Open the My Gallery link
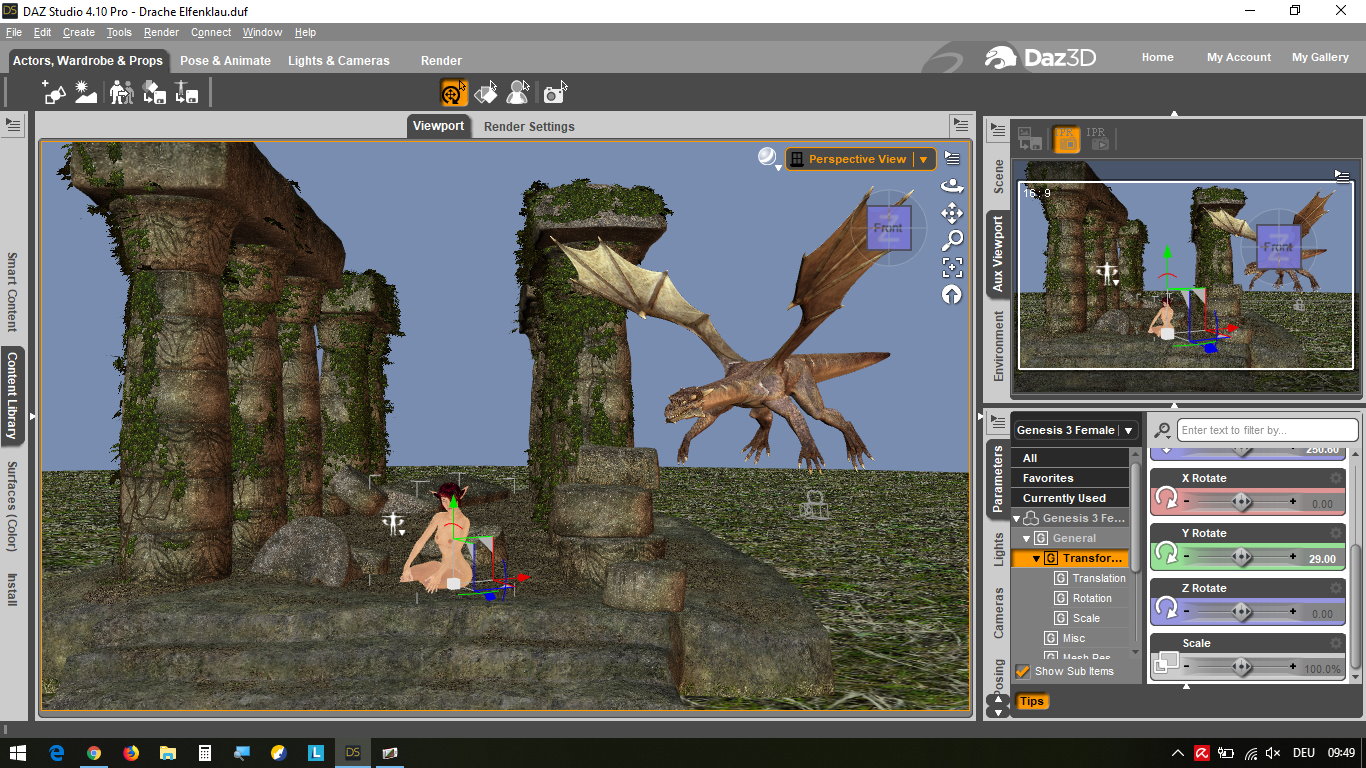This screenshot has width=1366, height=768. click(x=1320, y=57)
